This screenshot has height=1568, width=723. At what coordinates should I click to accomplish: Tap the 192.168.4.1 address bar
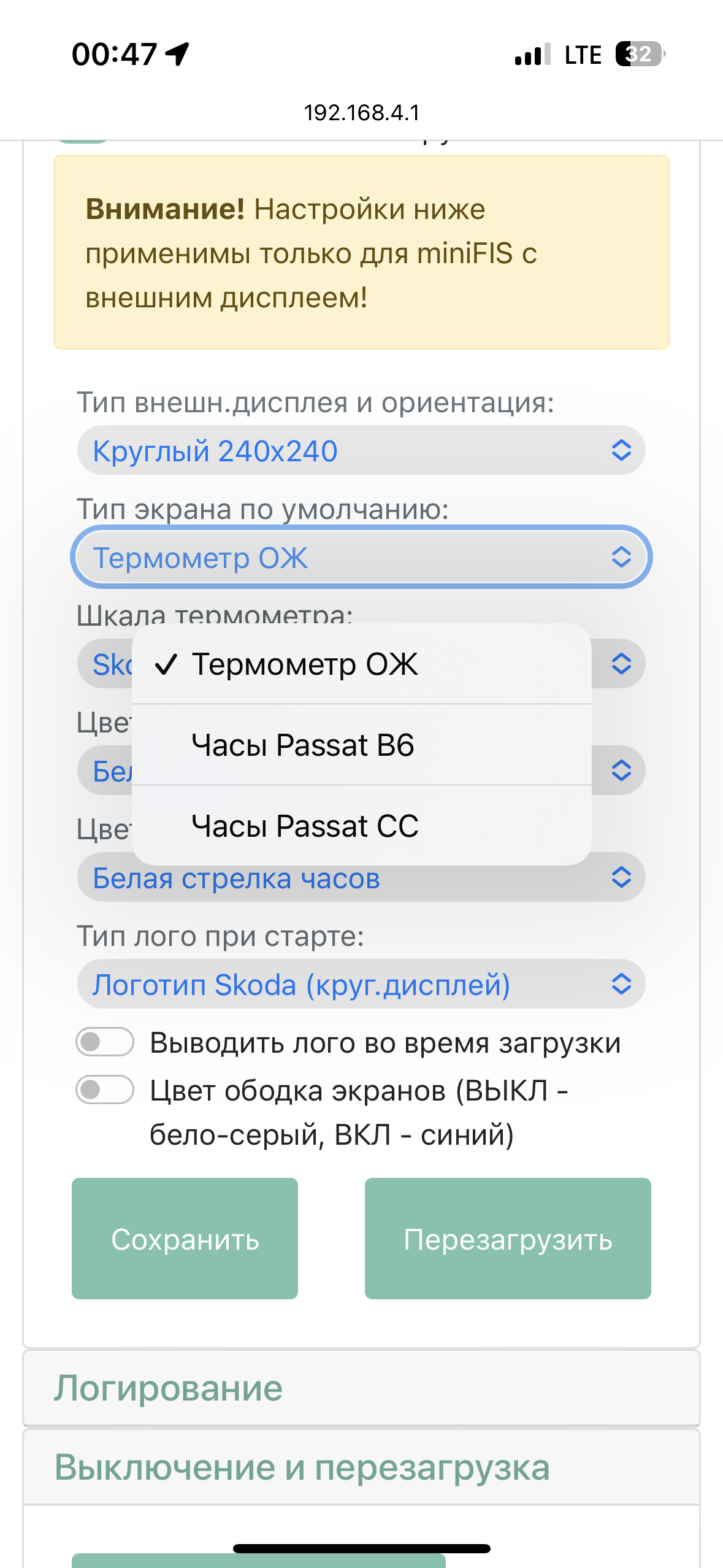tap(362, 113)
